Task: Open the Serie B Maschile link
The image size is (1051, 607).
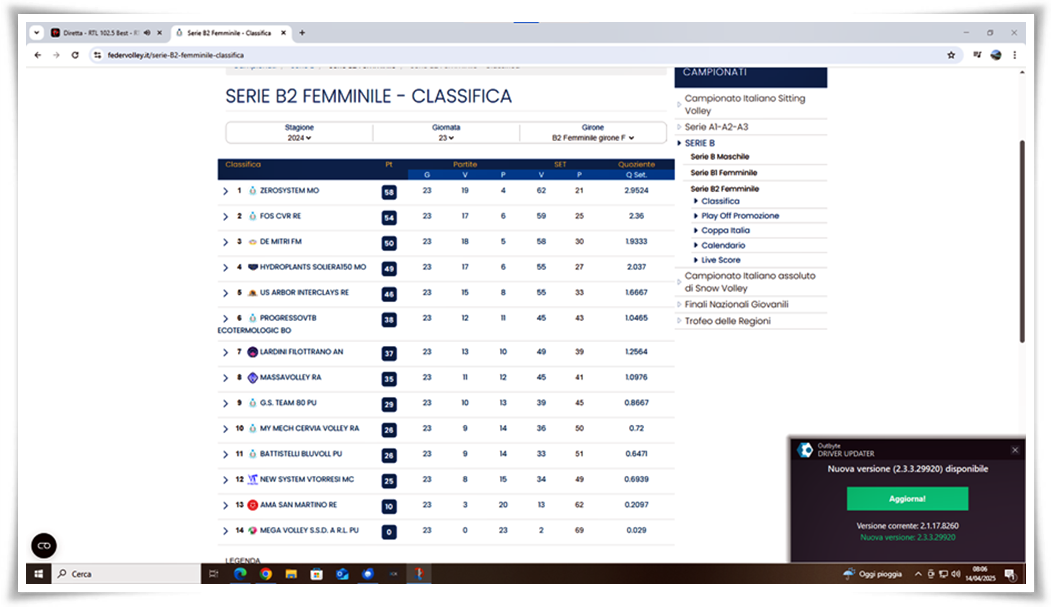Action: pyautogui.click(x=720, y=156)
